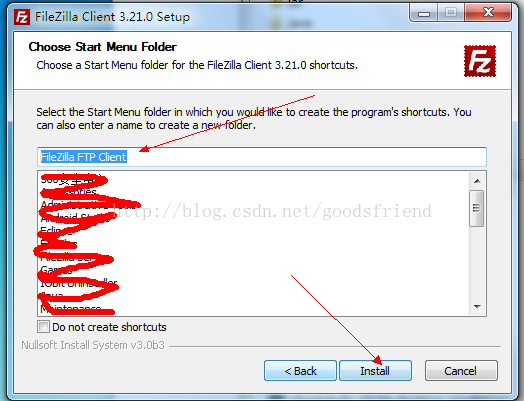
Task: Select Android Studio folder entry
Action: [x=76, y=218]
